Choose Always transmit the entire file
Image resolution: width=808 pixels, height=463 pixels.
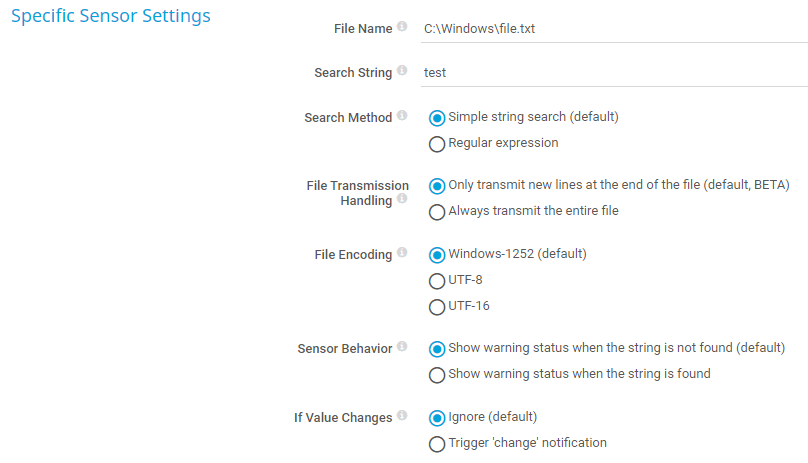pyautogui.click(x=437, y=212)
